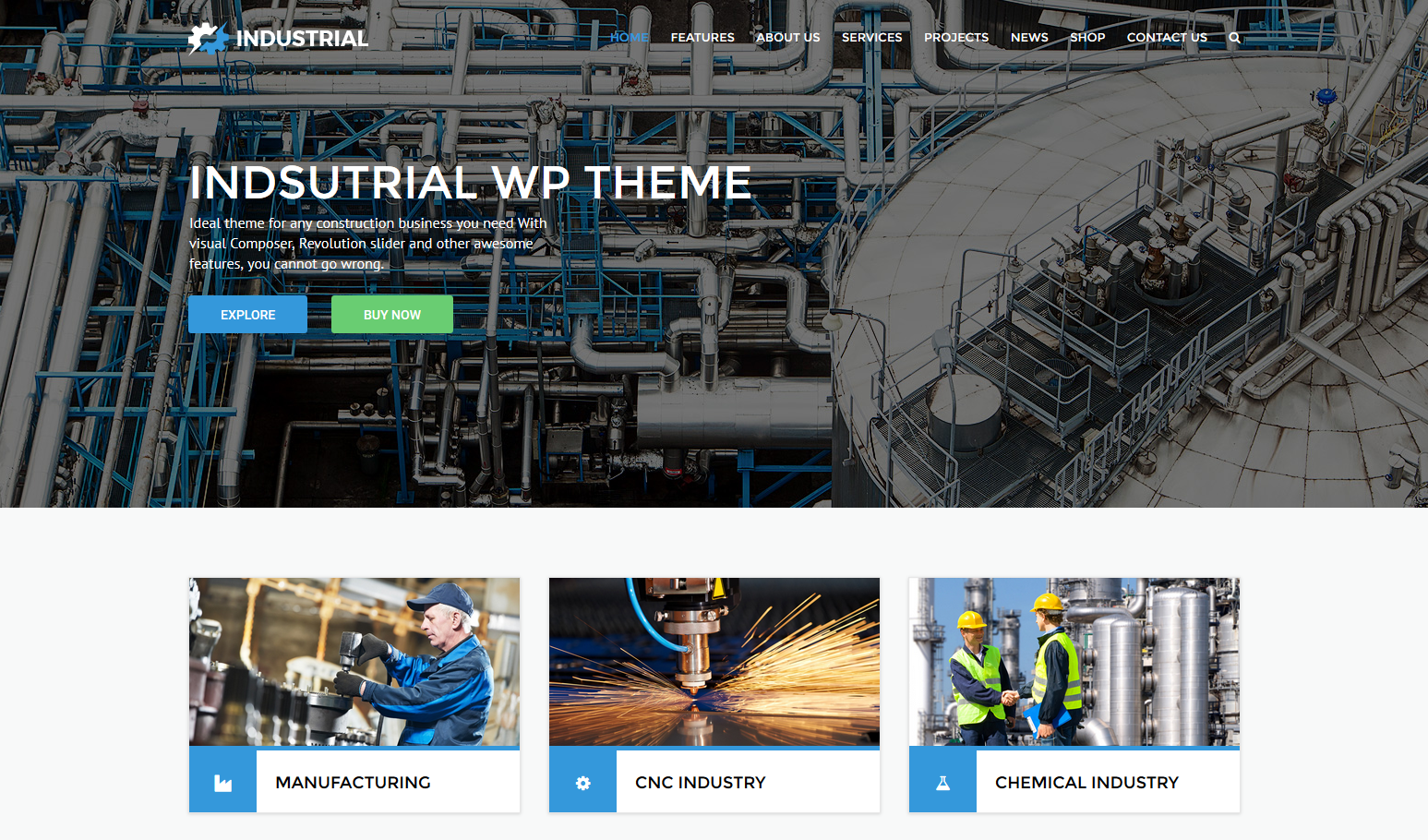Open the Services navigation link
Viewport: 1428px width, 840px height.
[x=871, y=38]
